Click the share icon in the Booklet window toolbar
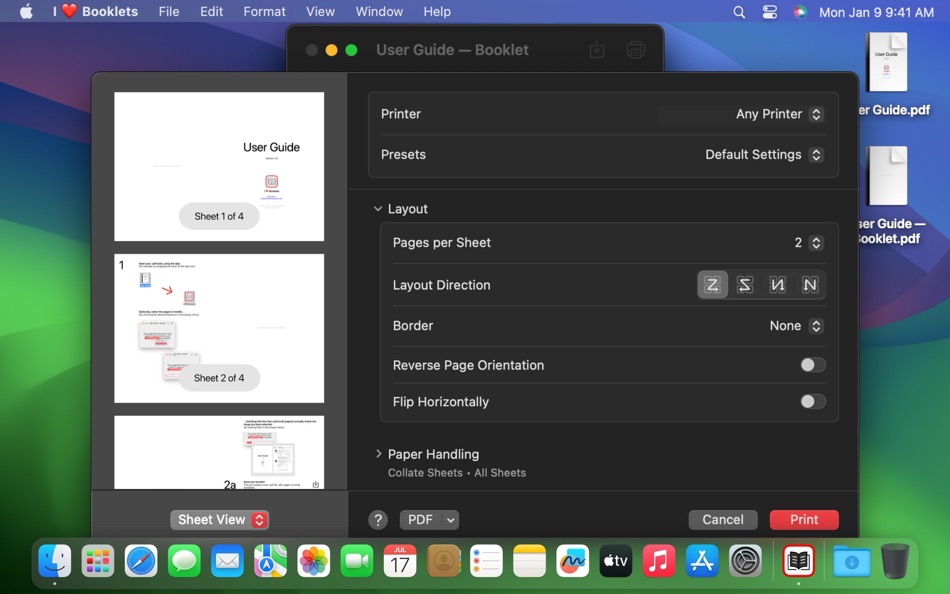 [596, 49]
